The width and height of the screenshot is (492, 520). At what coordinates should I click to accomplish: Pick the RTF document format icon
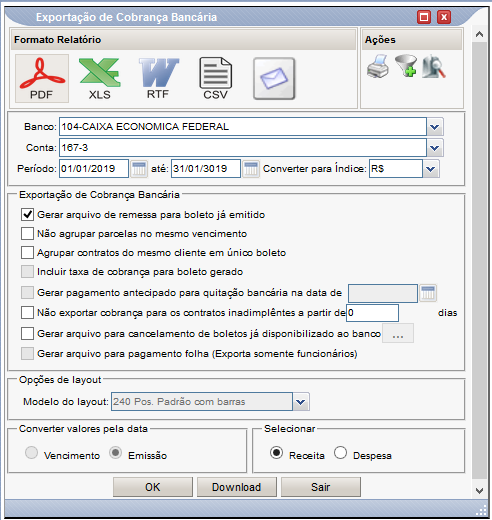point(158,78)
